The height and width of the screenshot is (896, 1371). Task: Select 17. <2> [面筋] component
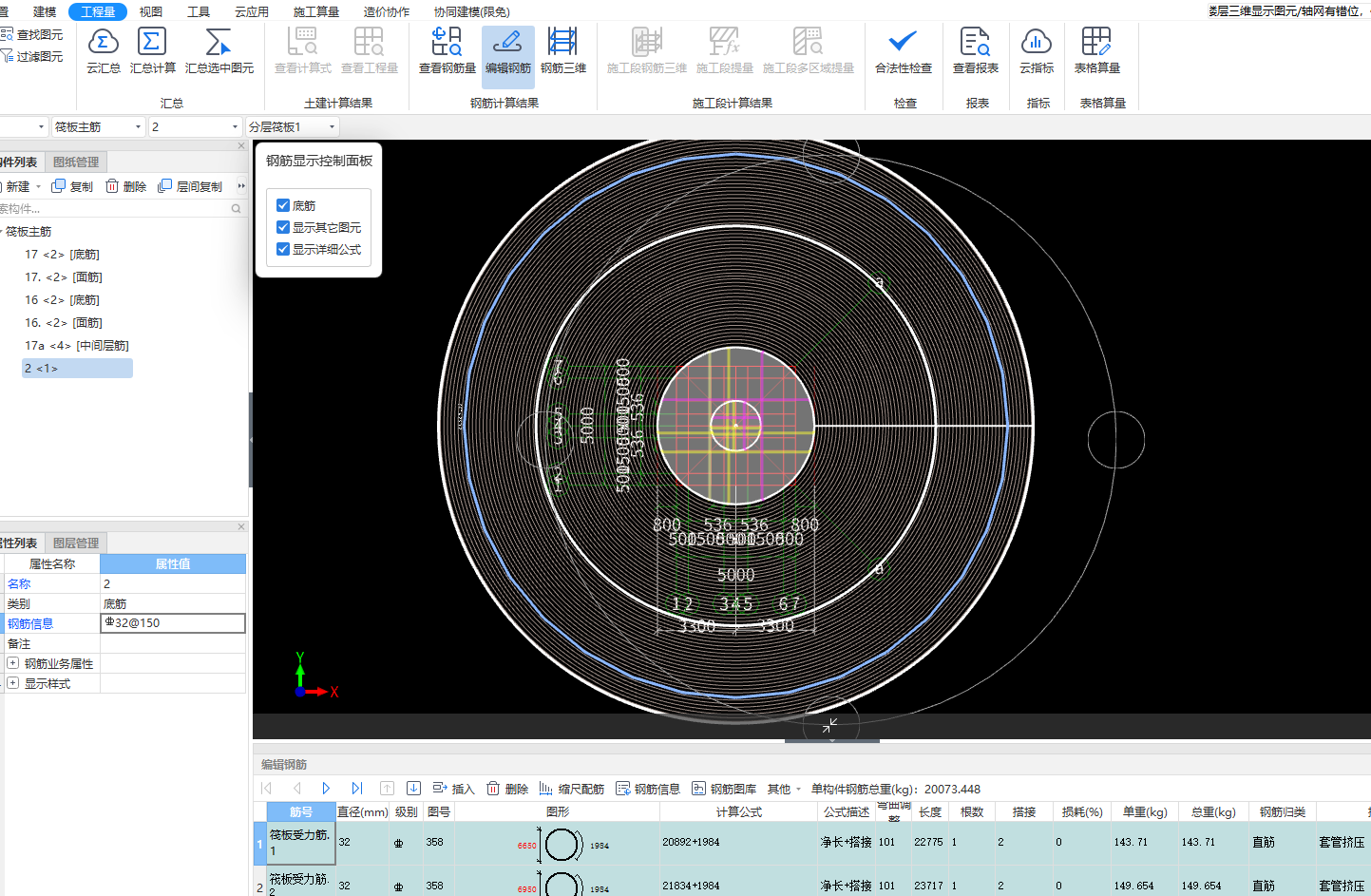[x=64, y=277]
